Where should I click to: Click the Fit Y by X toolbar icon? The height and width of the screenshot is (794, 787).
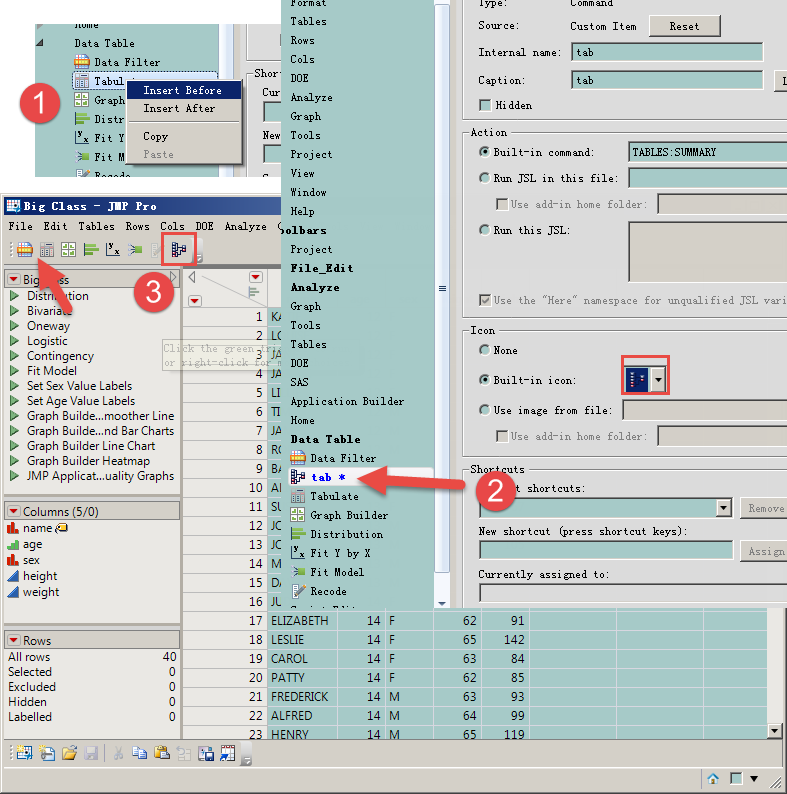coord(112,249)
